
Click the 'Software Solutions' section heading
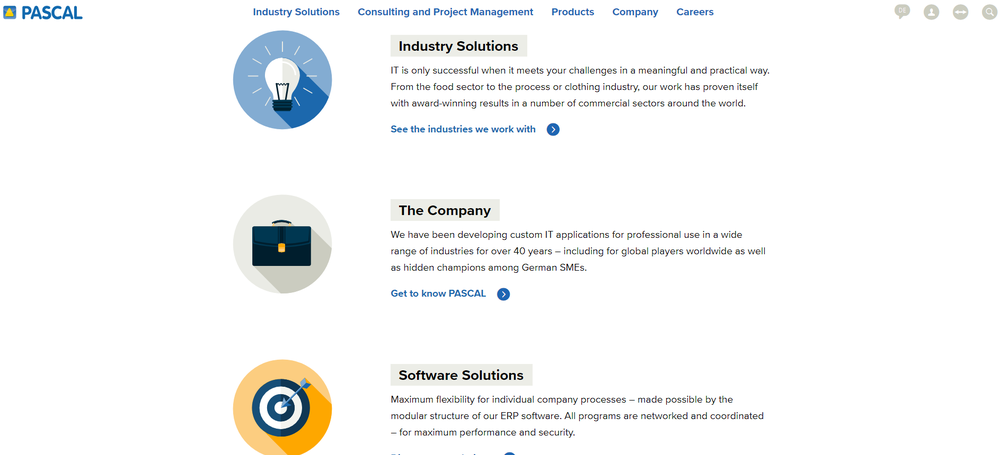pyautogui.click(x=461, y=375)
